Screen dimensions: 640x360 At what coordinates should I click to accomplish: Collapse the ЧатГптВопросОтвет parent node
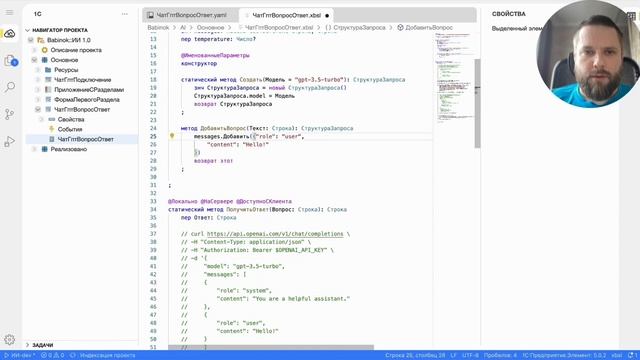point(38,109)
